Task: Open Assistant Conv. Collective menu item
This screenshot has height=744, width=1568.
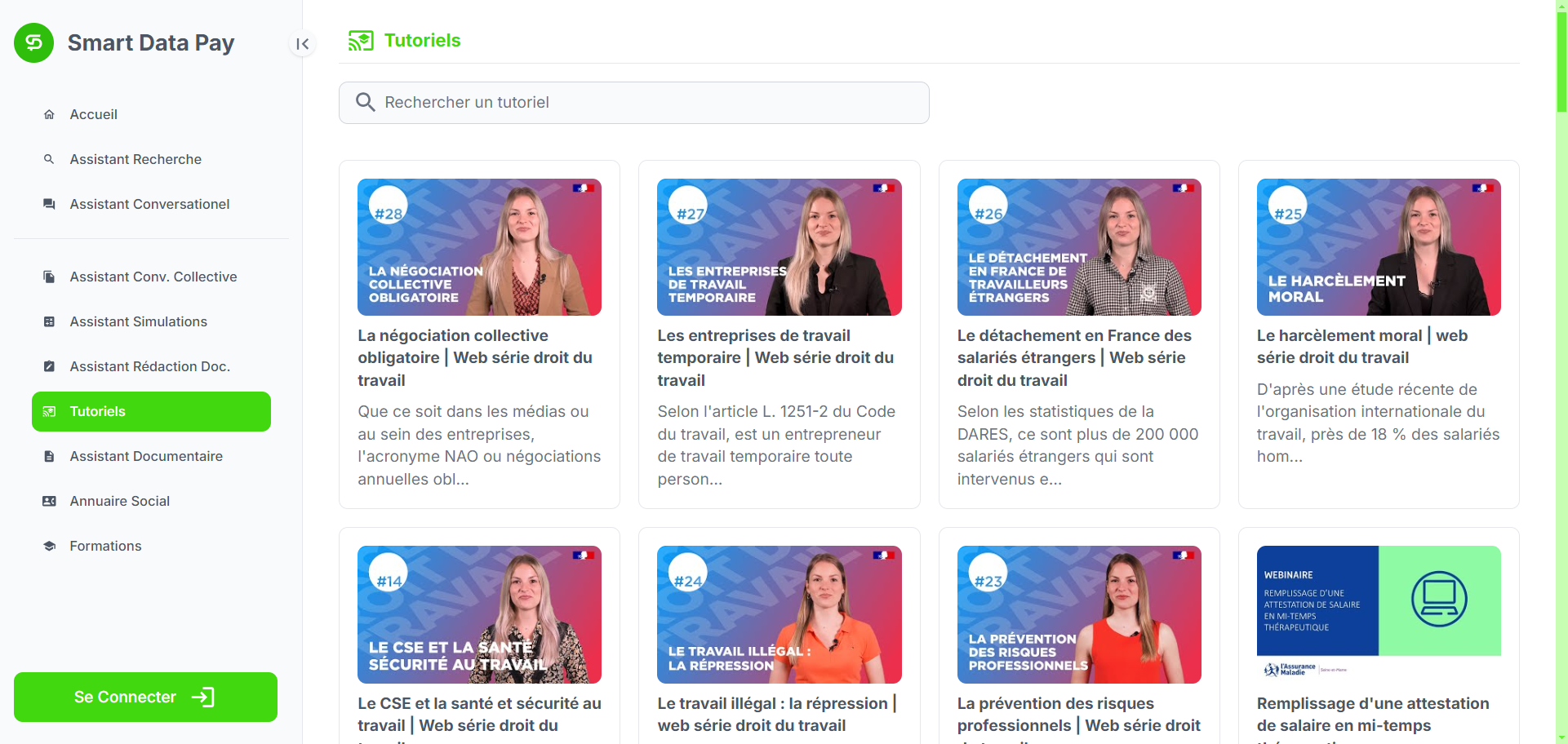Action: (x=151, y=277)
